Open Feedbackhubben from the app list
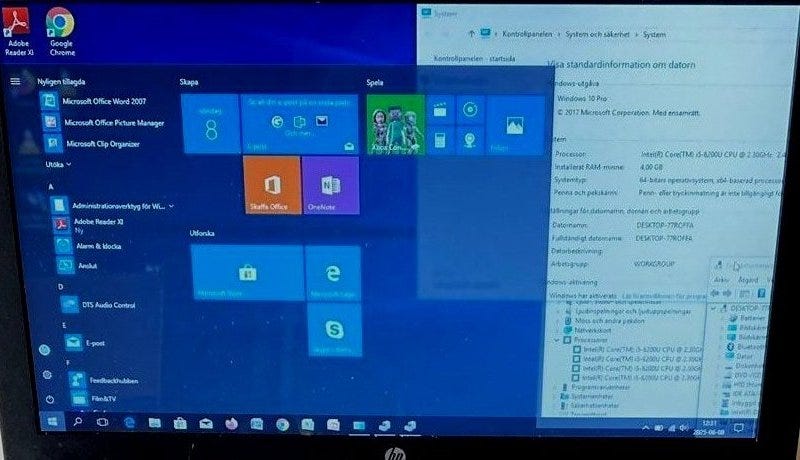This screenshot has width=800, height=460. pyautogui.click(x=104, y=380)
